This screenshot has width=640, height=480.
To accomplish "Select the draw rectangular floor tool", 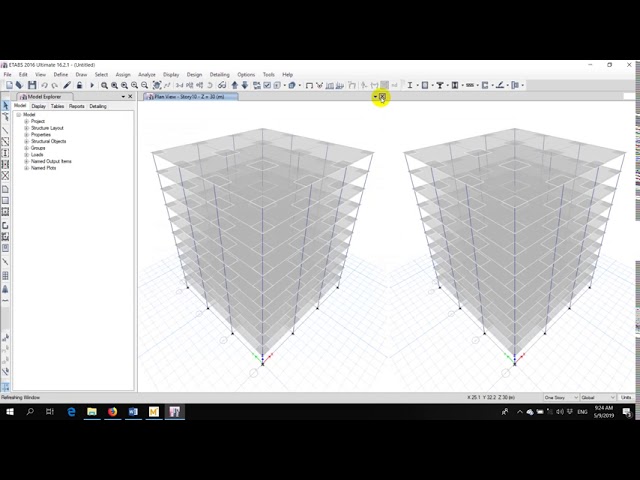I will coord(5,201).
